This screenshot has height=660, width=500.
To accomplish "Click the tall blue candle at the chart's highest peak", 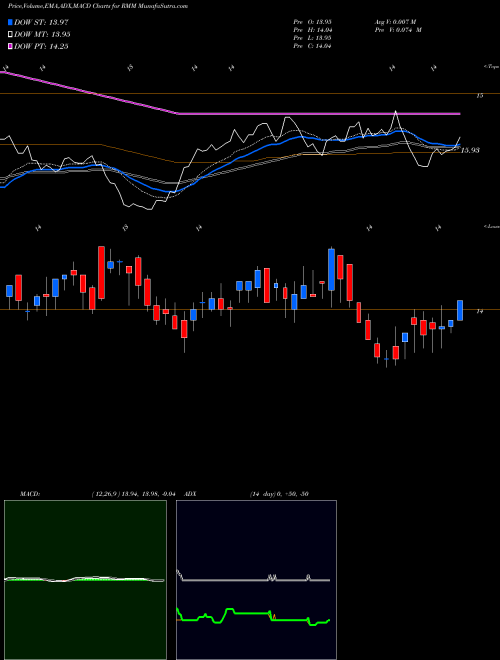I will [332, 269].
